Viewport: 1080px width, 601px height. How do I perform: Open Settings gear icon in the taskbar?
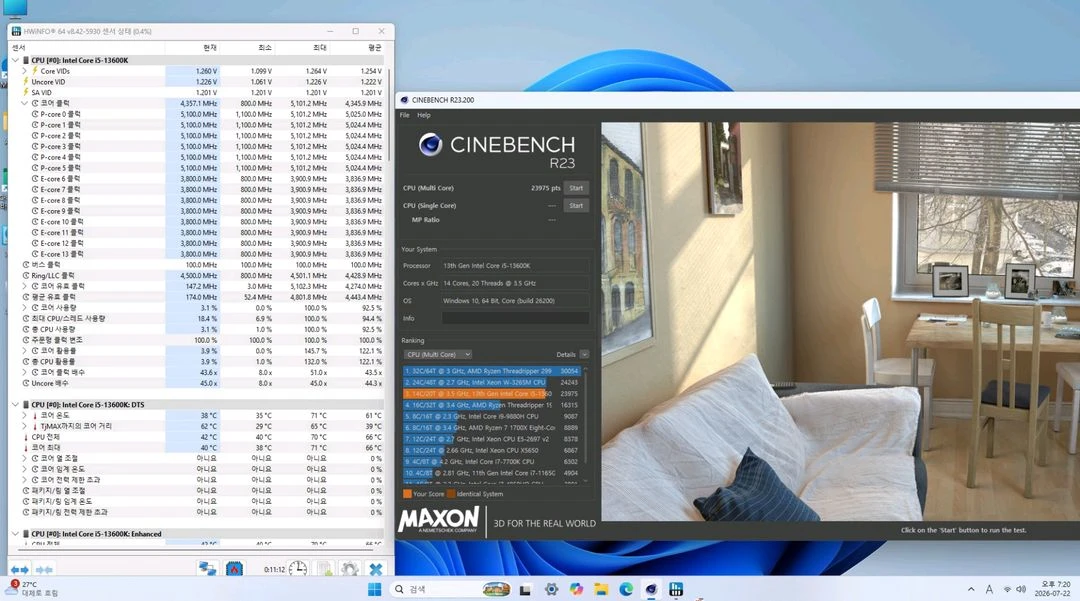tap(551, 589)
